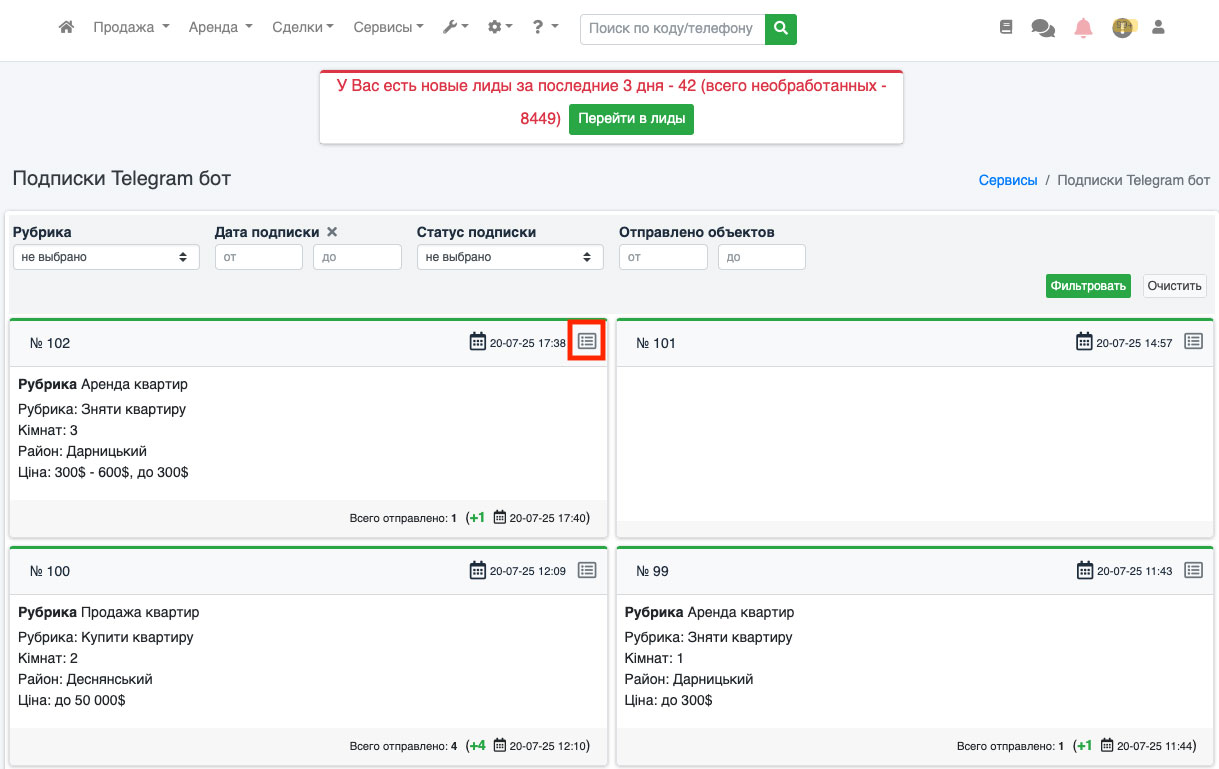Click the '№ 100' subscription title
Image resolution: width=1219 pixels, height=769 pixels.
(50, 571)
